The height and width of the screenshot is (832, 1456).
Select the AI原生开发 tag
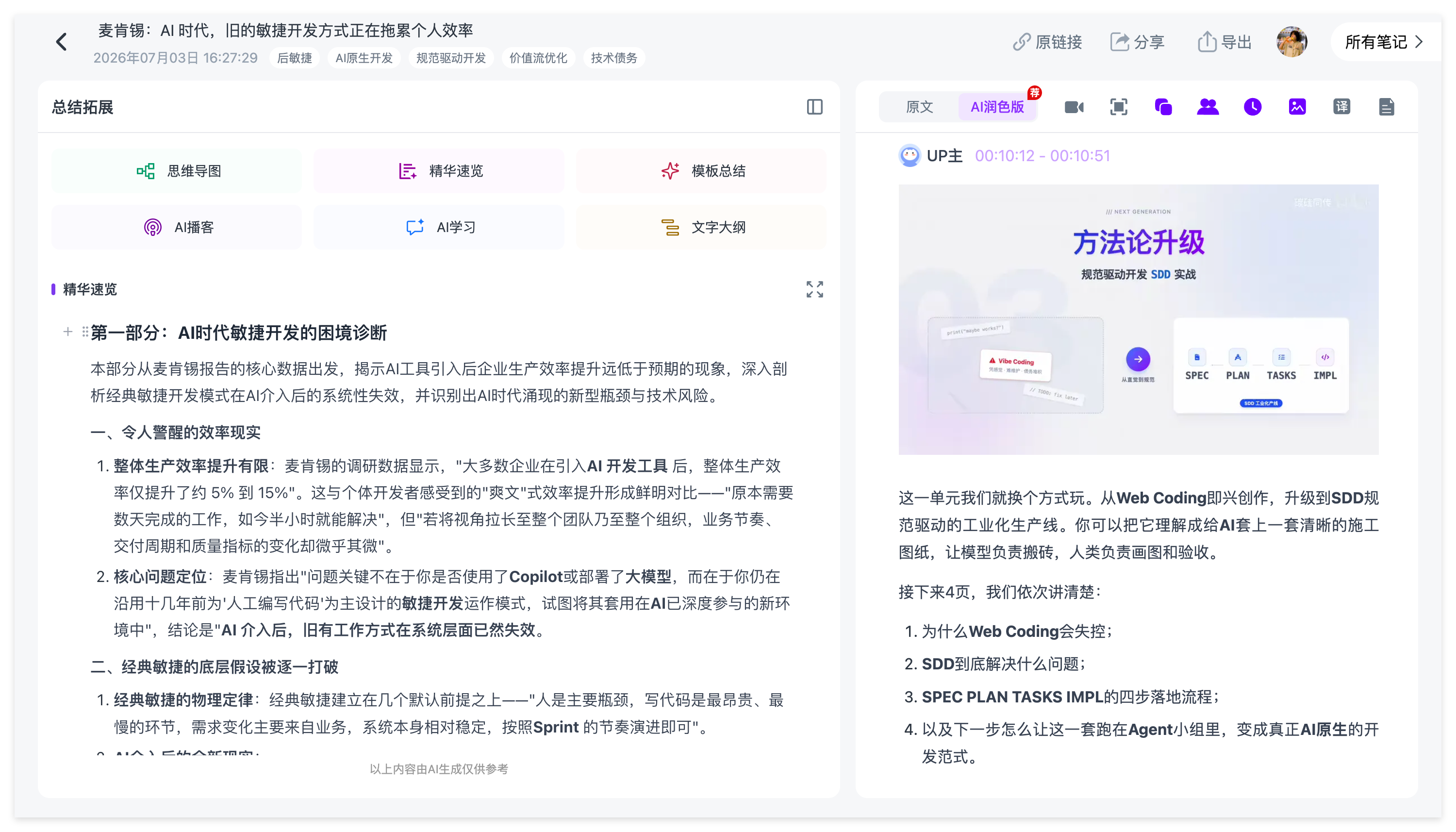364,58
